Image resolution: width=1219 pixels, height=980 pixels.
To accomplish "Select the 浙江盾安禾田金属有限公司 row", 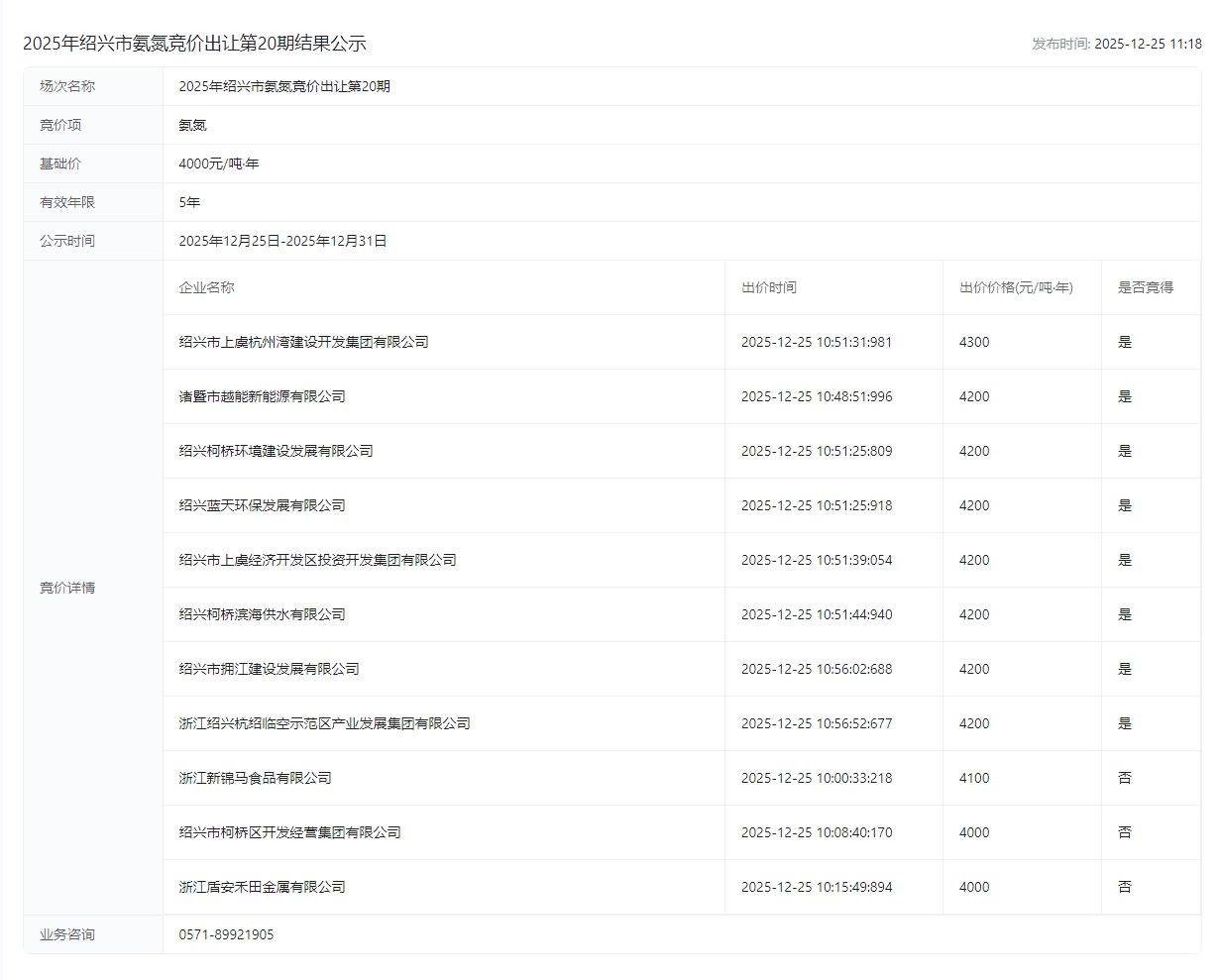I will [262, 887].
